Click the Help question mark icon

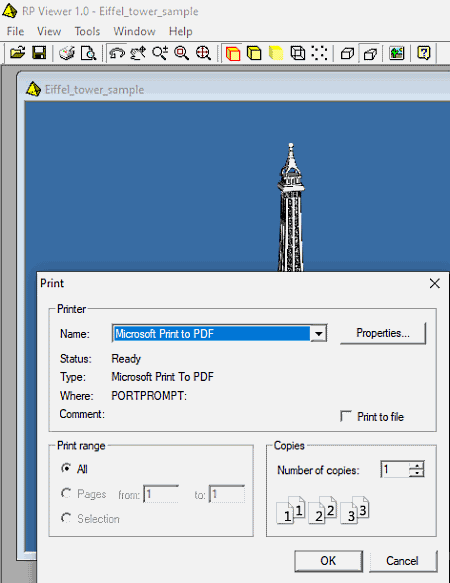coord(424,53)
